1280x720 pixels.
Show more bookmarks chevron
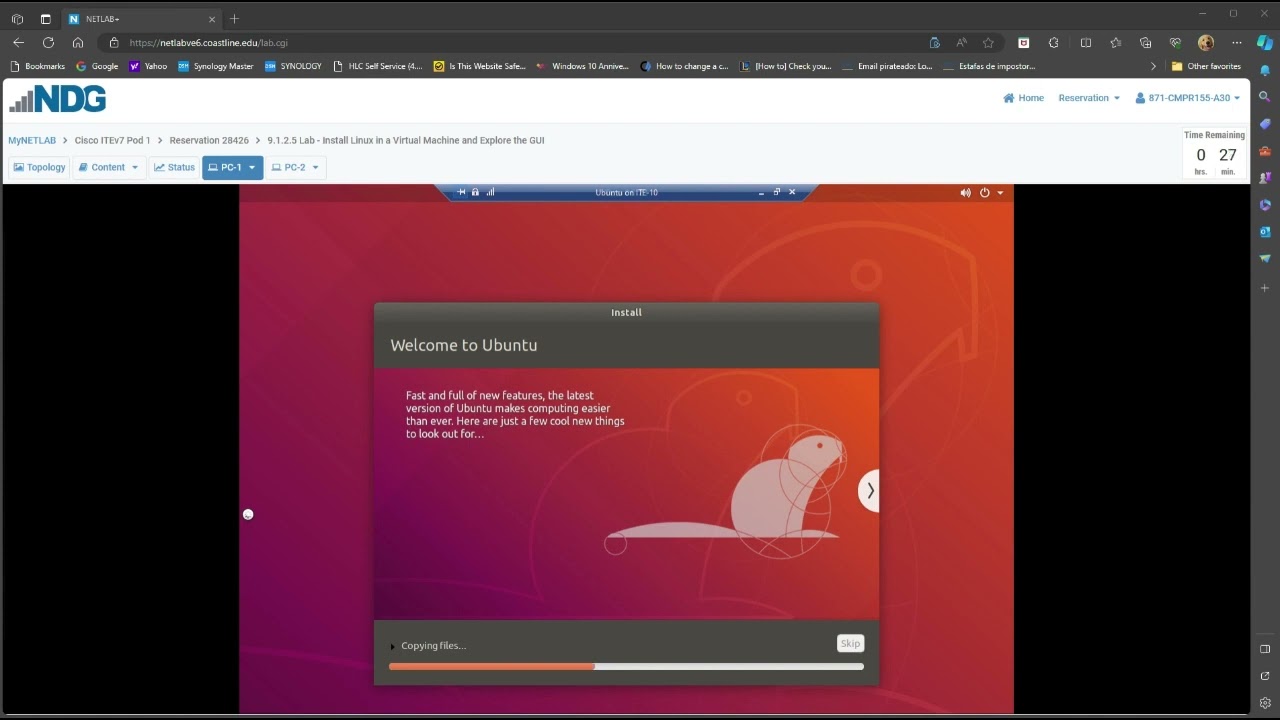tap(1153, 67)
